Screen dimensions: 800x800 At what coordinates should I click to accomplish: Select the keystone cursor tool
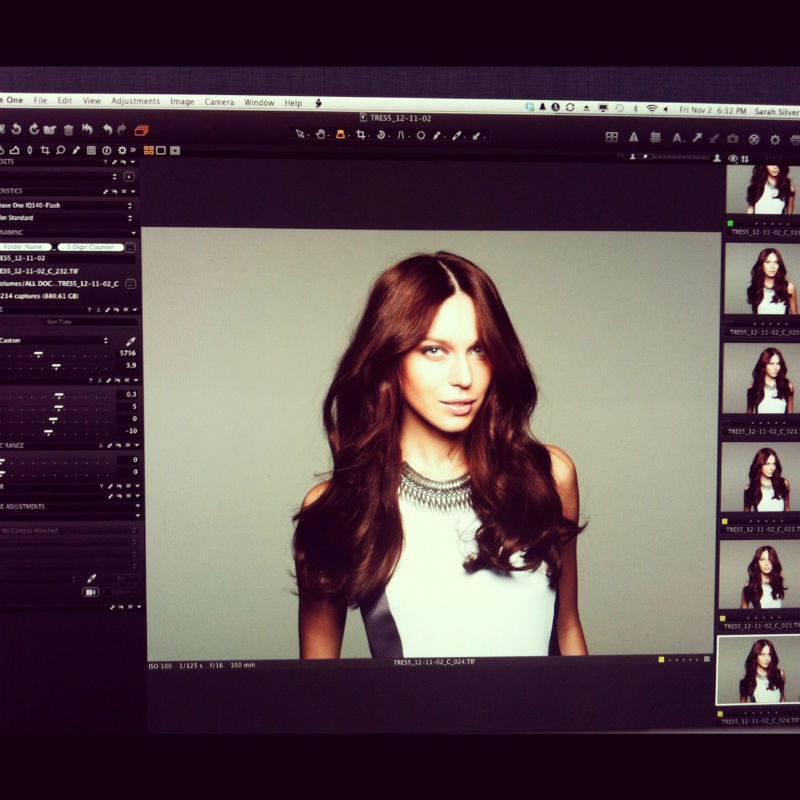click(401, 135)
